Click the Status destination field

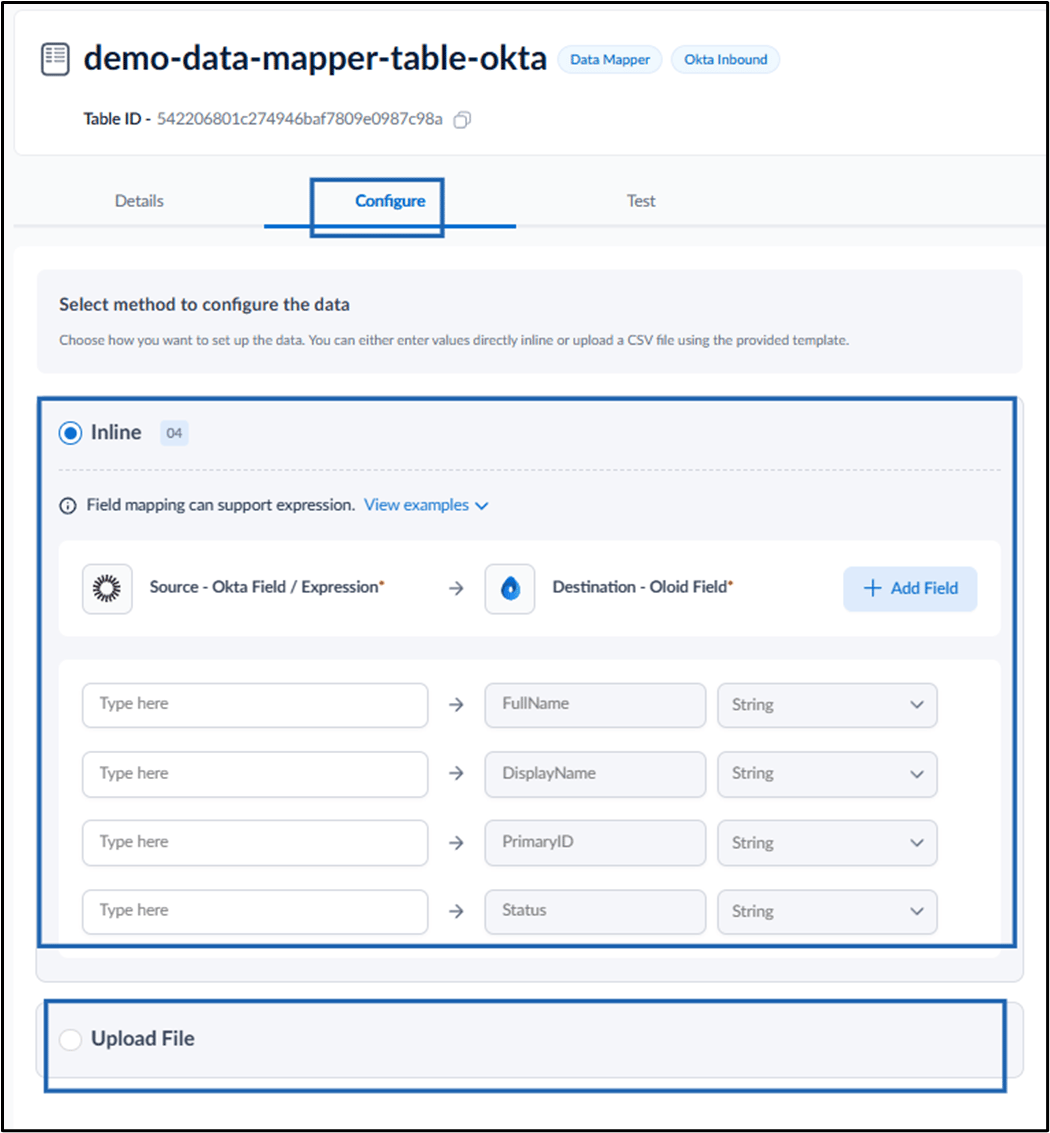pyautogui.click(x=595, y=911)
